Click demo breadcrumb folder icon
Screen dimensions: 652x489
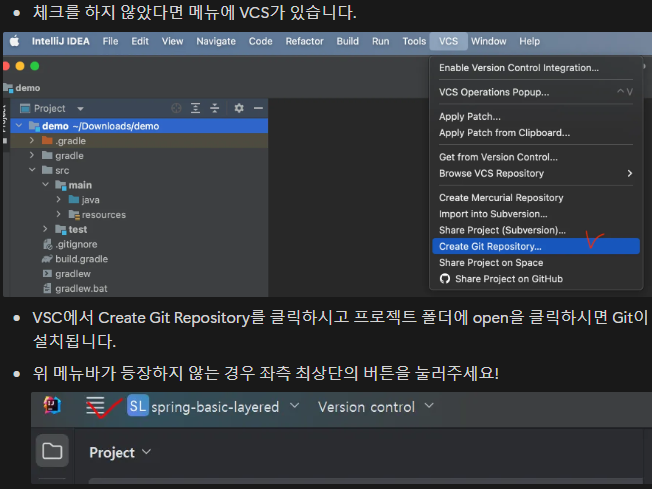(8, 88)
